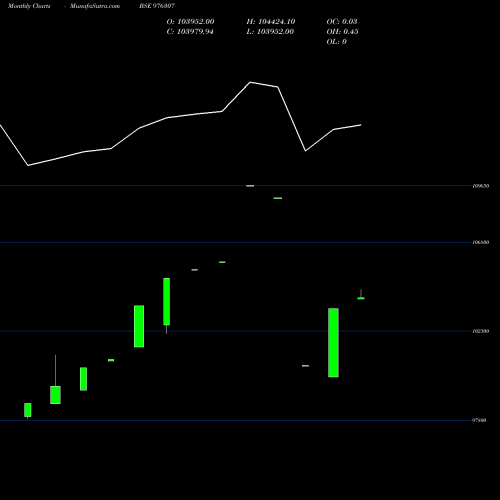Click the high value 'H: 104424.10'
Viewport: 500px width, 500px height.
[x=271, y=22]
